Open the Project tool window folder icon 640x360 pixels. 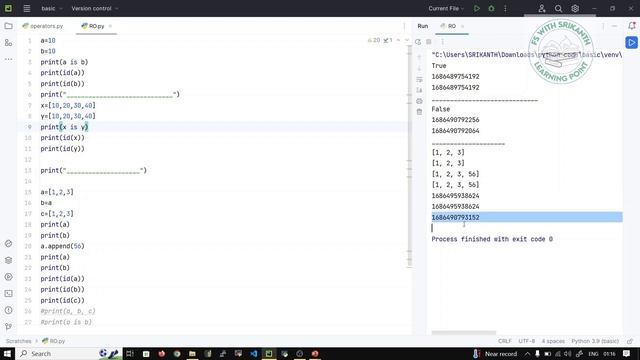point(8,26)
